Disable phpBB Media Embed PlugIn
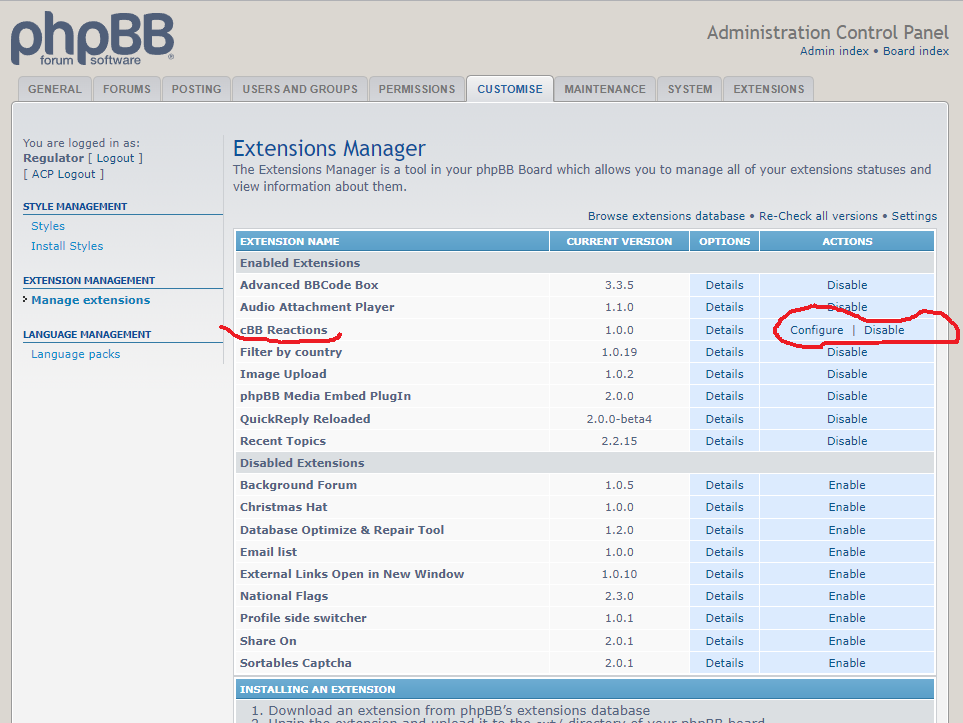Screen dimensions: 963x723 pyautogui.click(x=847, y=396)
